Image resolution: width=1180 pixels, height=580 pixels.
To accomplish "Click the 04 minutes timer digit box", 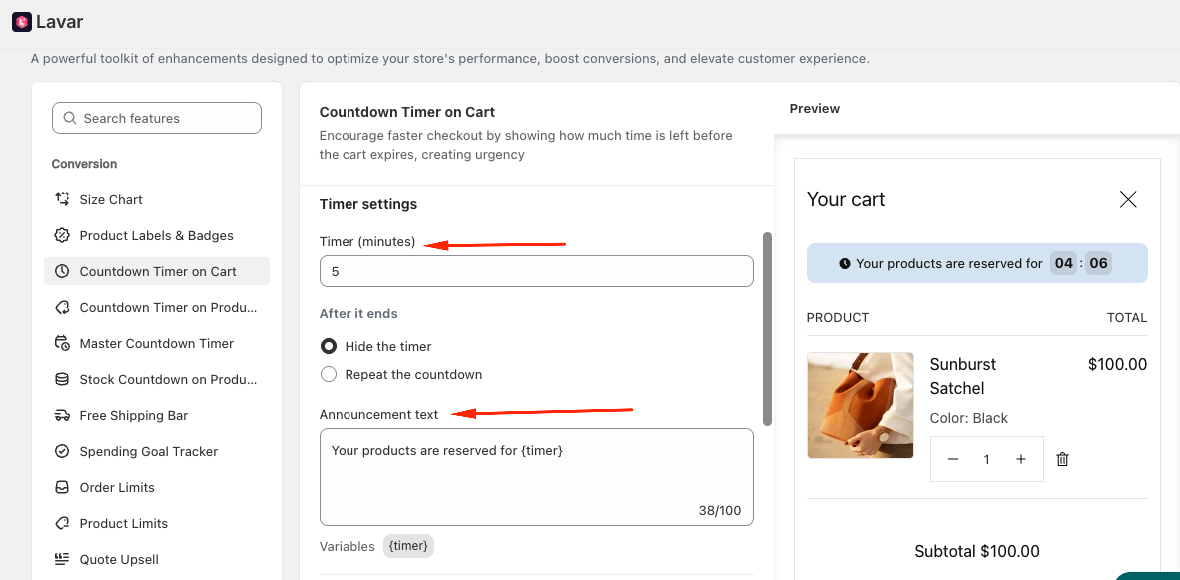I will click(x=1063, y=263).
